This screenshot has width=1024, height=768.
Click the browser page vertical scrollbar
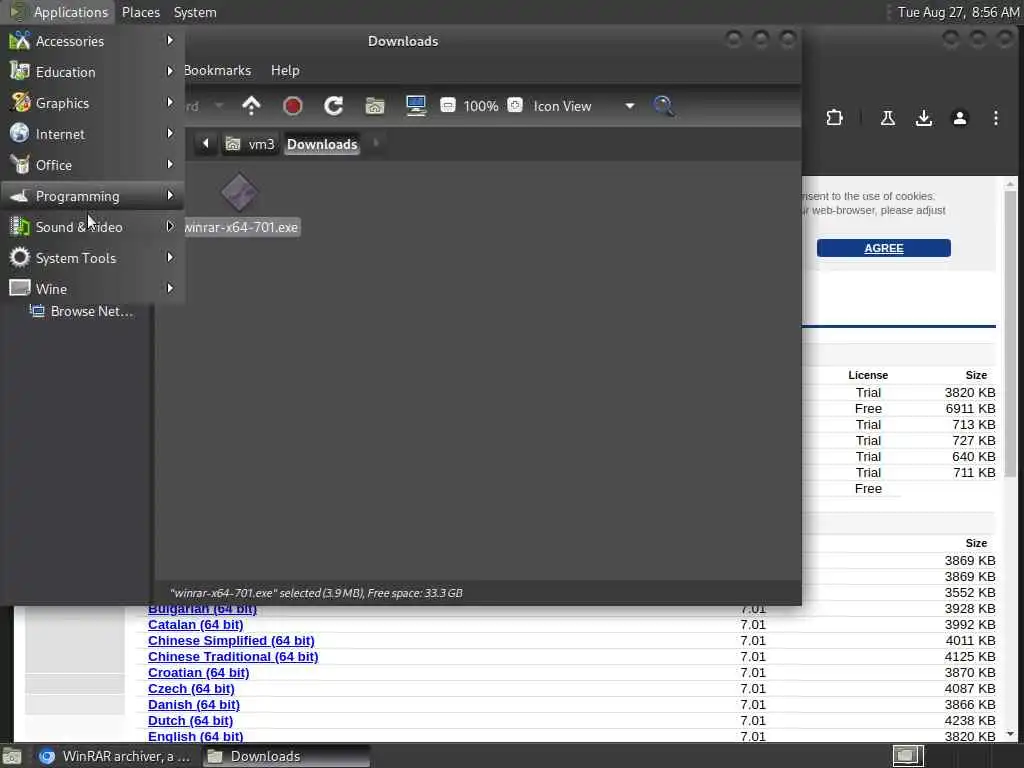1010,333
